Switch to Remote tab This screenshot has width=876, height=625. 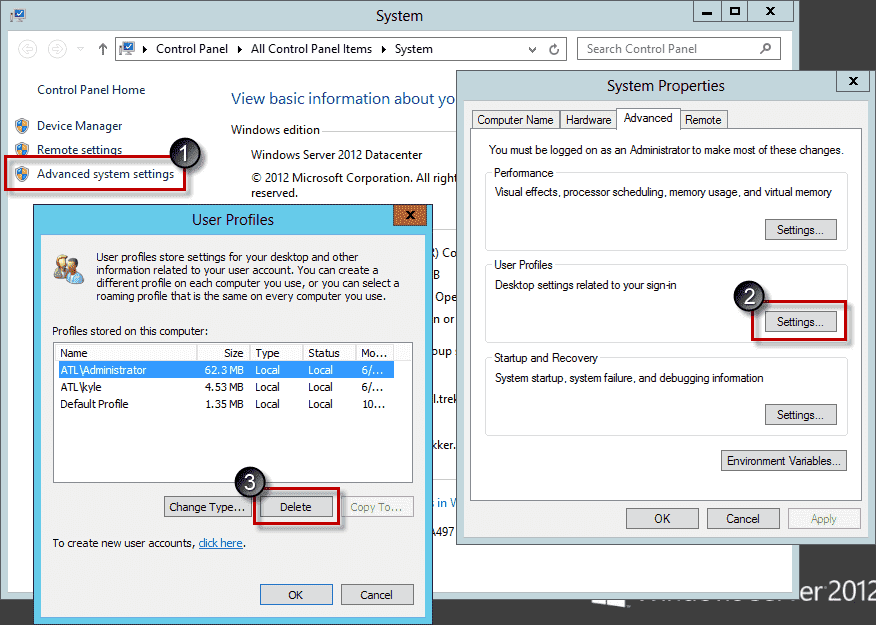pyautogui.click(x=703, y=120)
